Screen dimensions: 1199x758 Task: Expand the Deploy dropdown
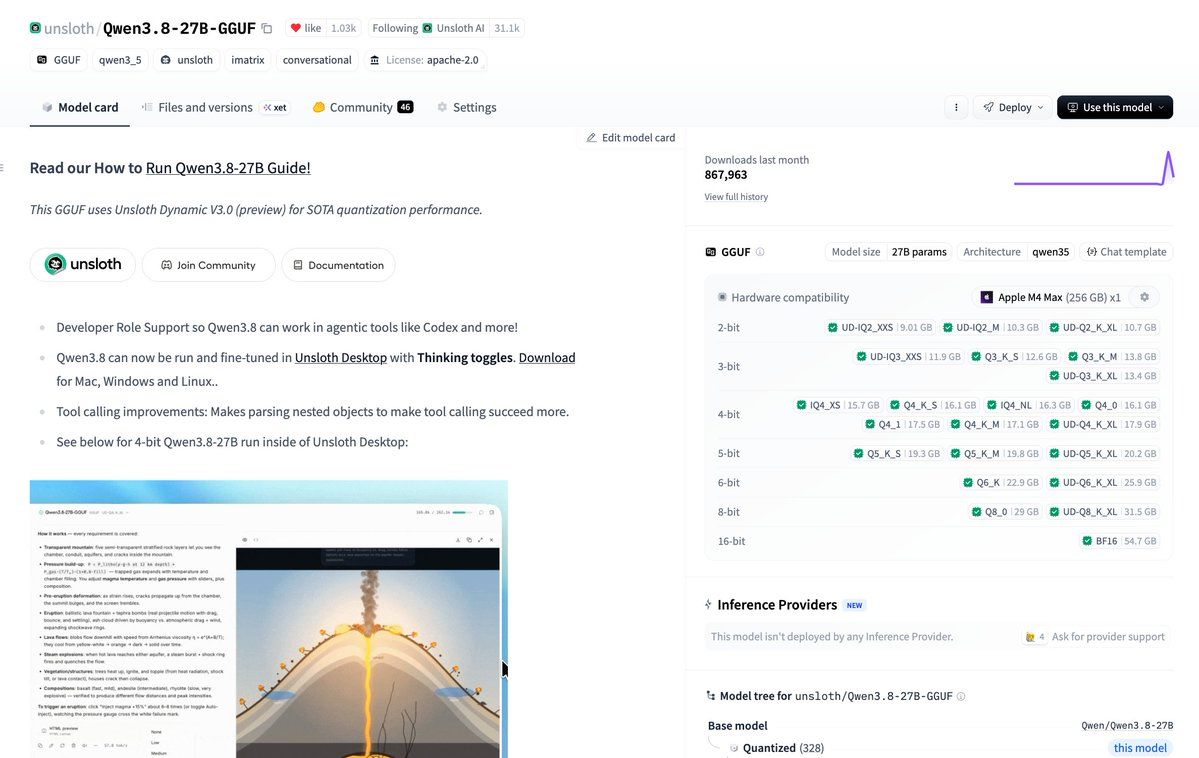1012,107
